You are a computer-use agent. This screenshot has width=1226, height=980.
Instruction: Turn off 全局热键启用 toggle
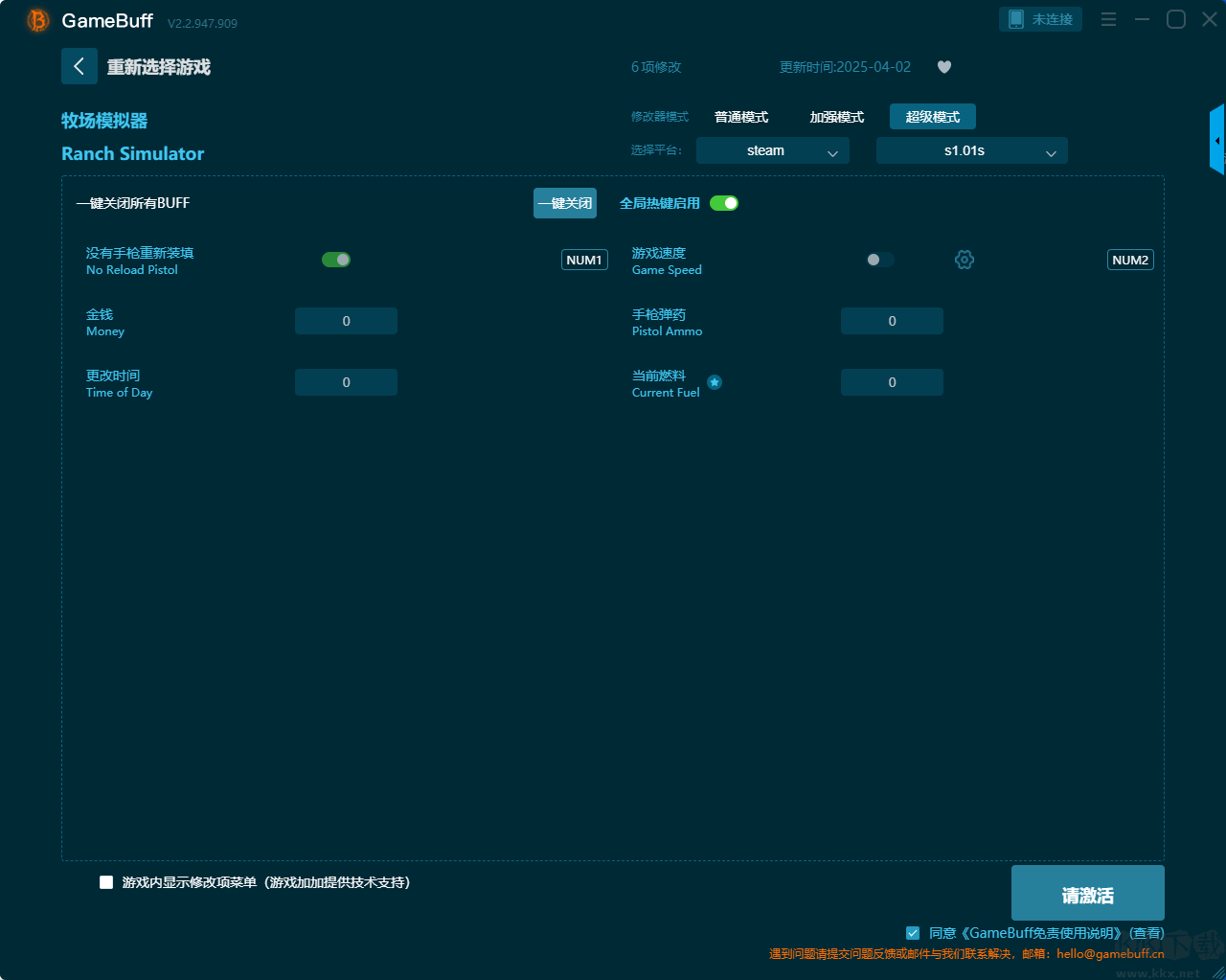pos(724,202)
